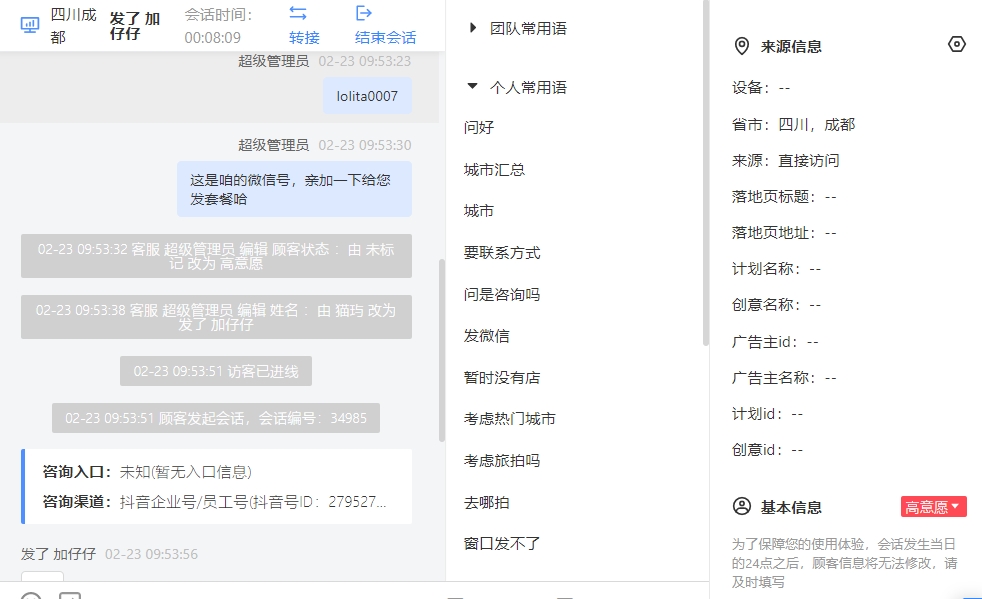Click the lolita0007 message bubble
Screen dimensions: 982x599
coord(367,96)
